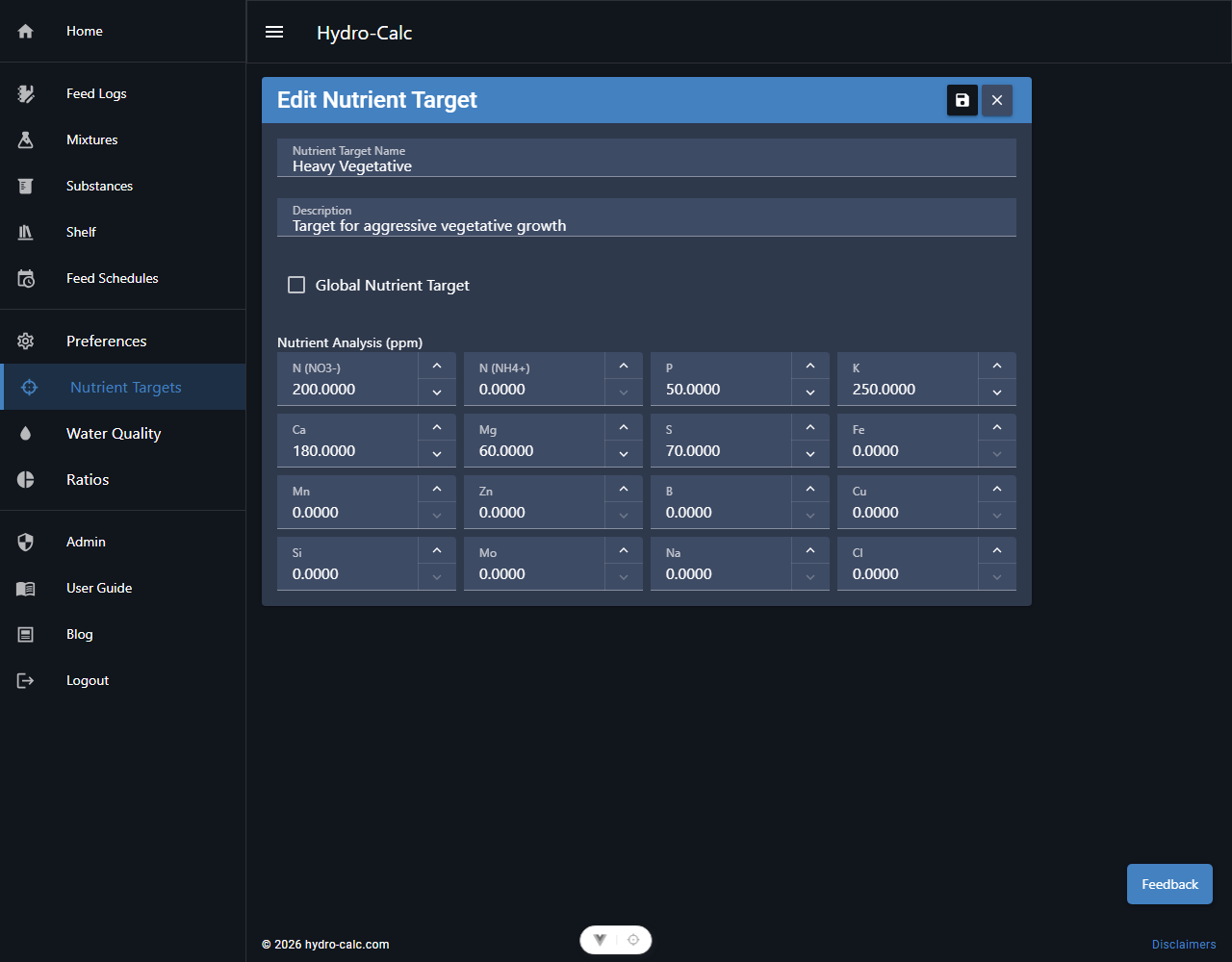
Task: Increase the Ca value
Action: coord(437,427)
